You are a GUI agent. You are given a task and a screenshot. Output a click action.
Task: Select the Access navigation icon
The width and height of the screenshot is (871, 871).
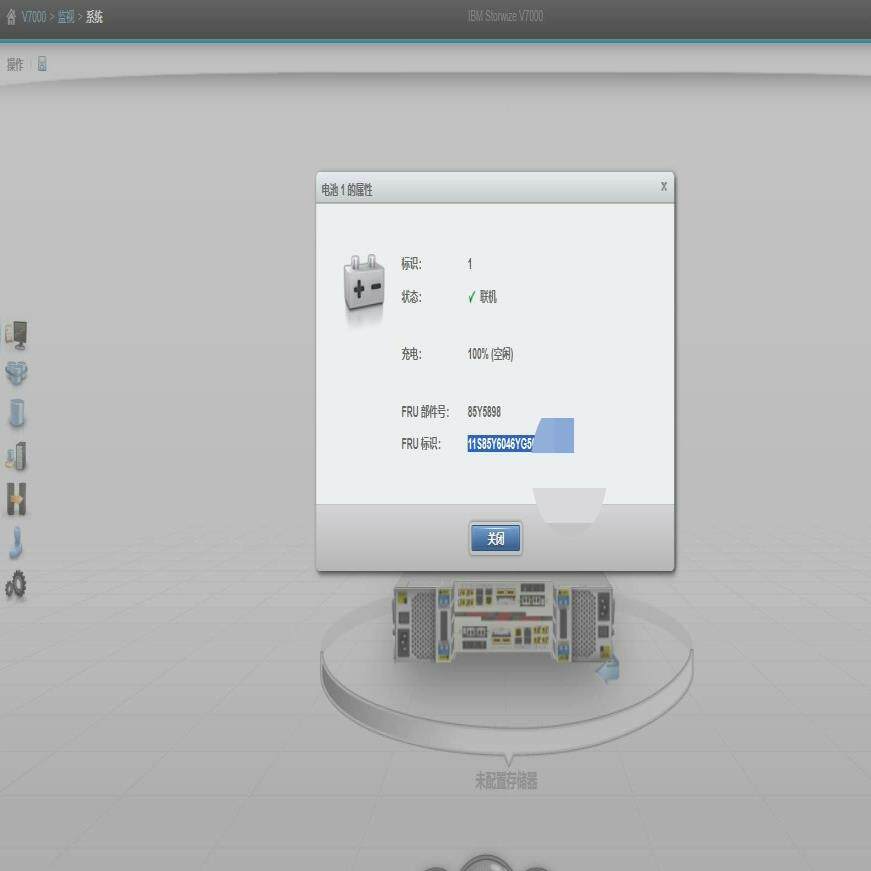click(x=16, y=542)
